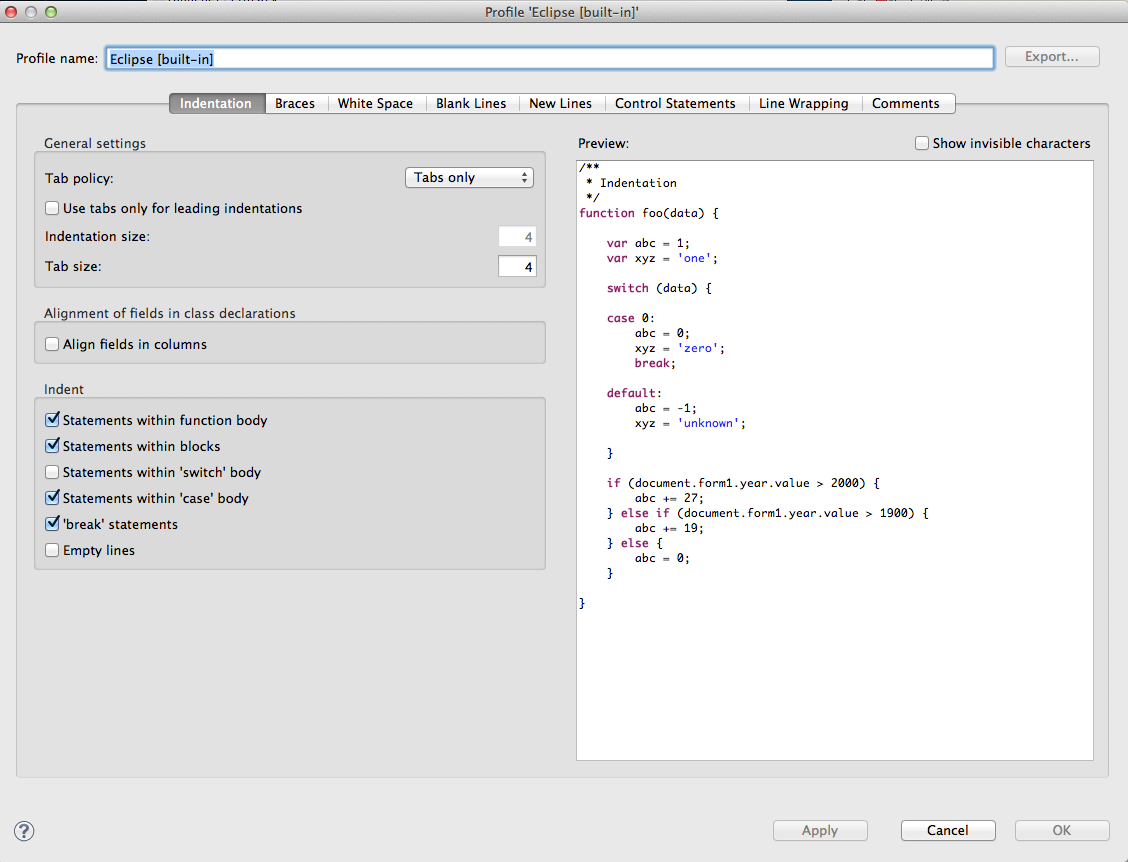Open the Tab policy dropdown
Image resolution: width=1128 pixels, height=862 pixels.
click(469, 178)
